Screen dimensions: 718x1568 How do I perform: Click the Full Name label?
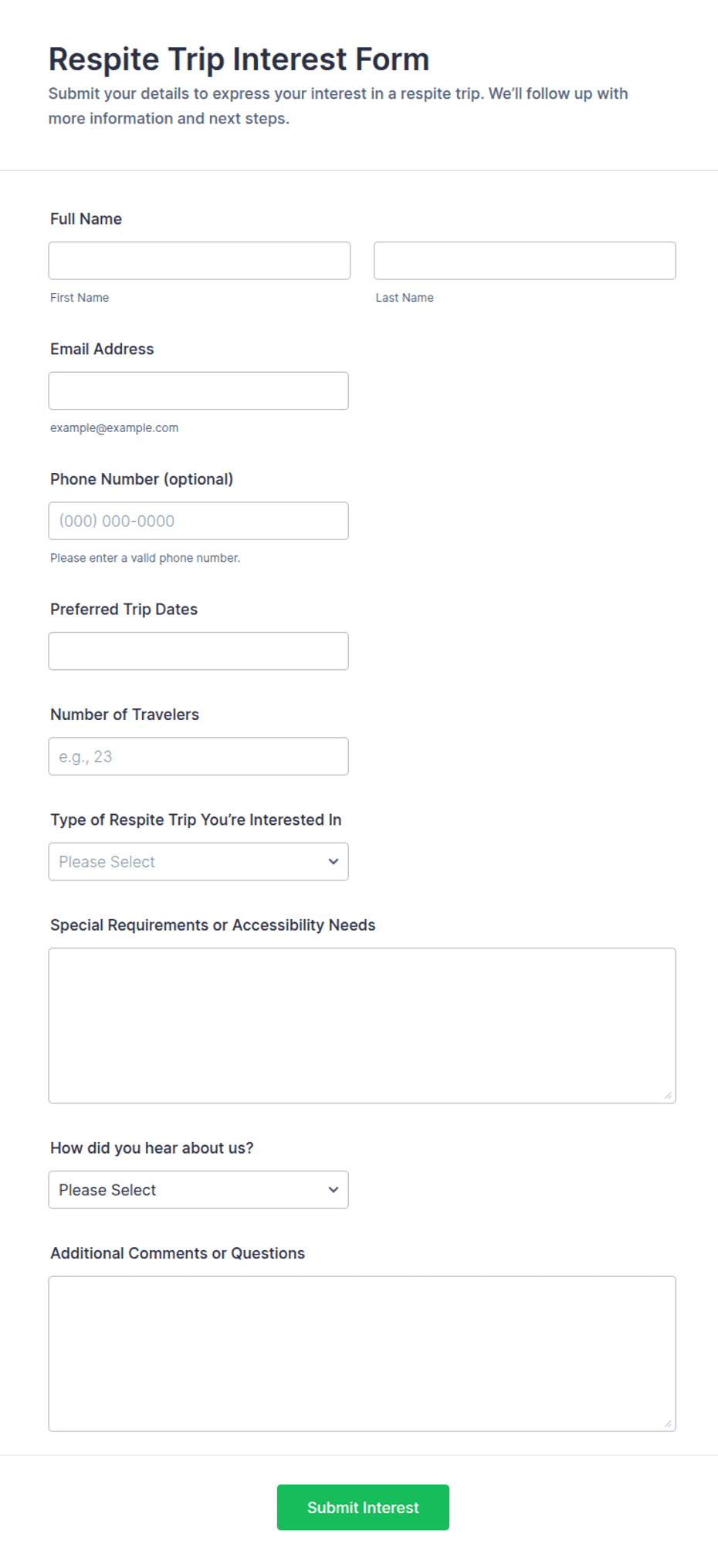coord(86,219)
